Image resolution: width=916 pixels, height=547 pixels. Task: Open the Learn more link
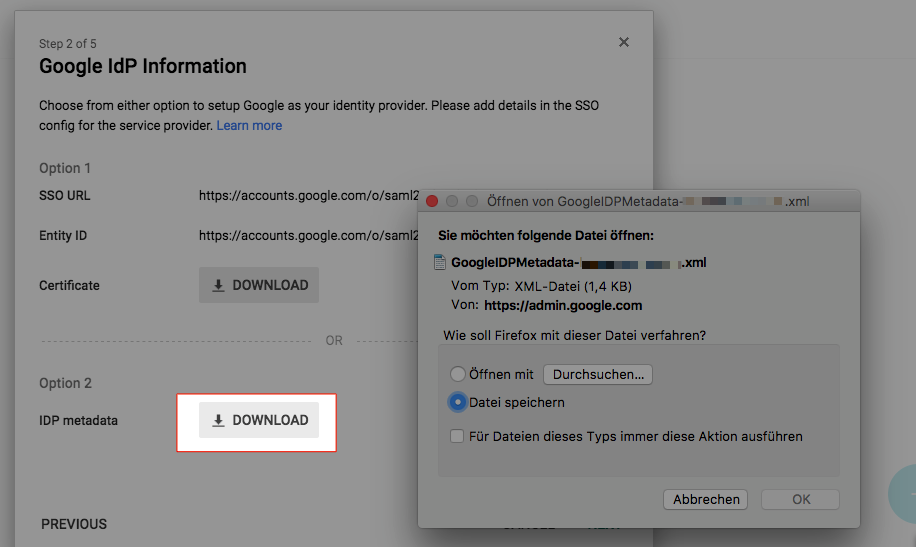click(x=249, y=126)
